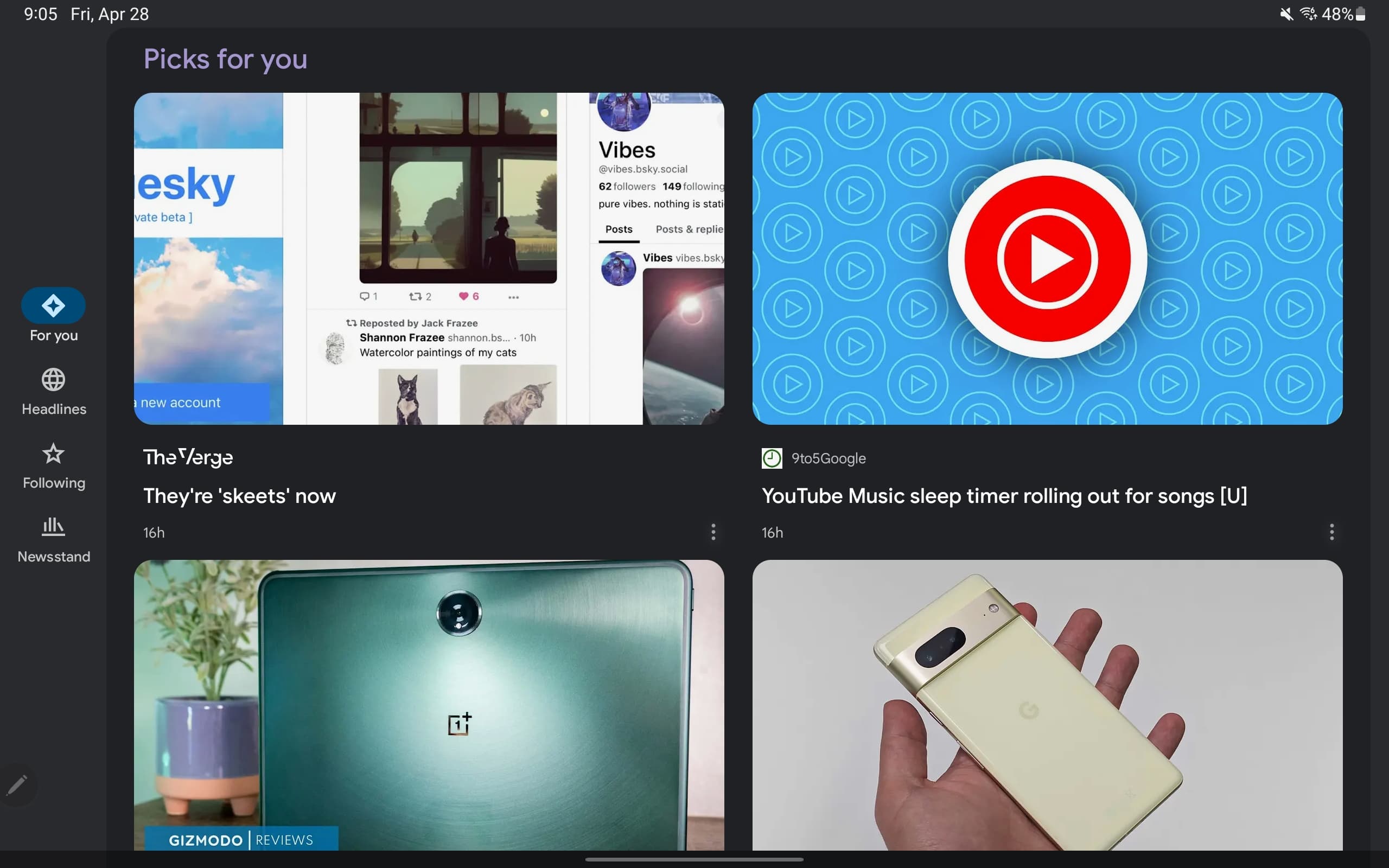
Task: Open more options for 'skeets' article
Action: click(x=713, y=532)
